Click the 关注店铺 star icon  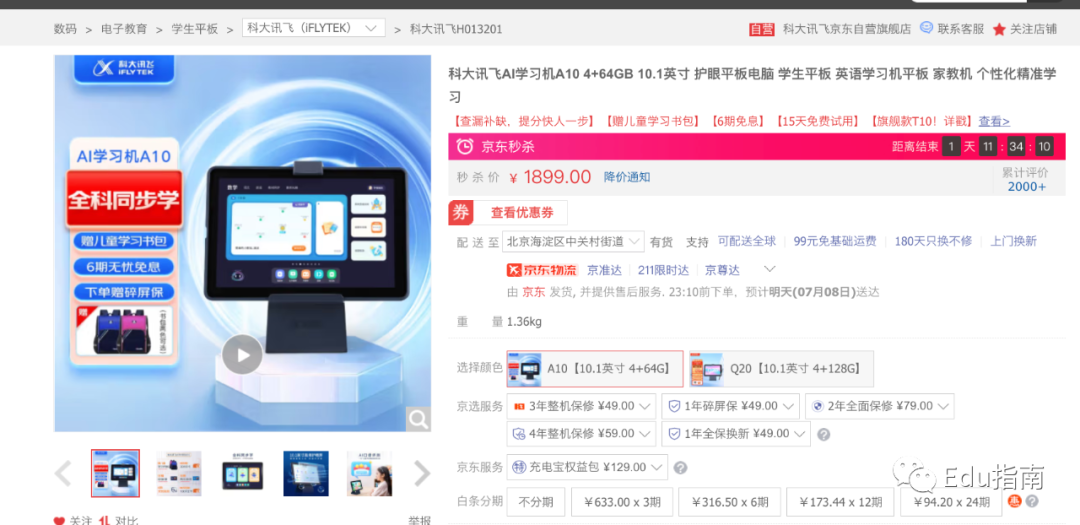tap(999, 29)
